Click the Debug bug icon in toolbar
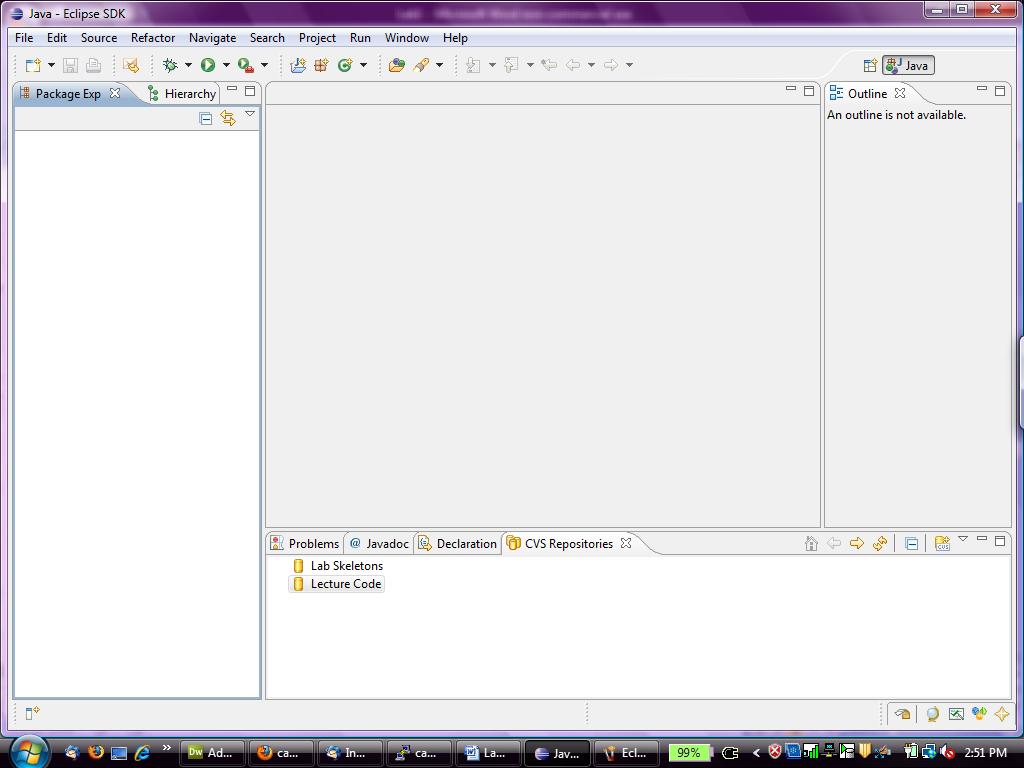The height and width of the screenshot is (768, 1024). tap(170, 65)
